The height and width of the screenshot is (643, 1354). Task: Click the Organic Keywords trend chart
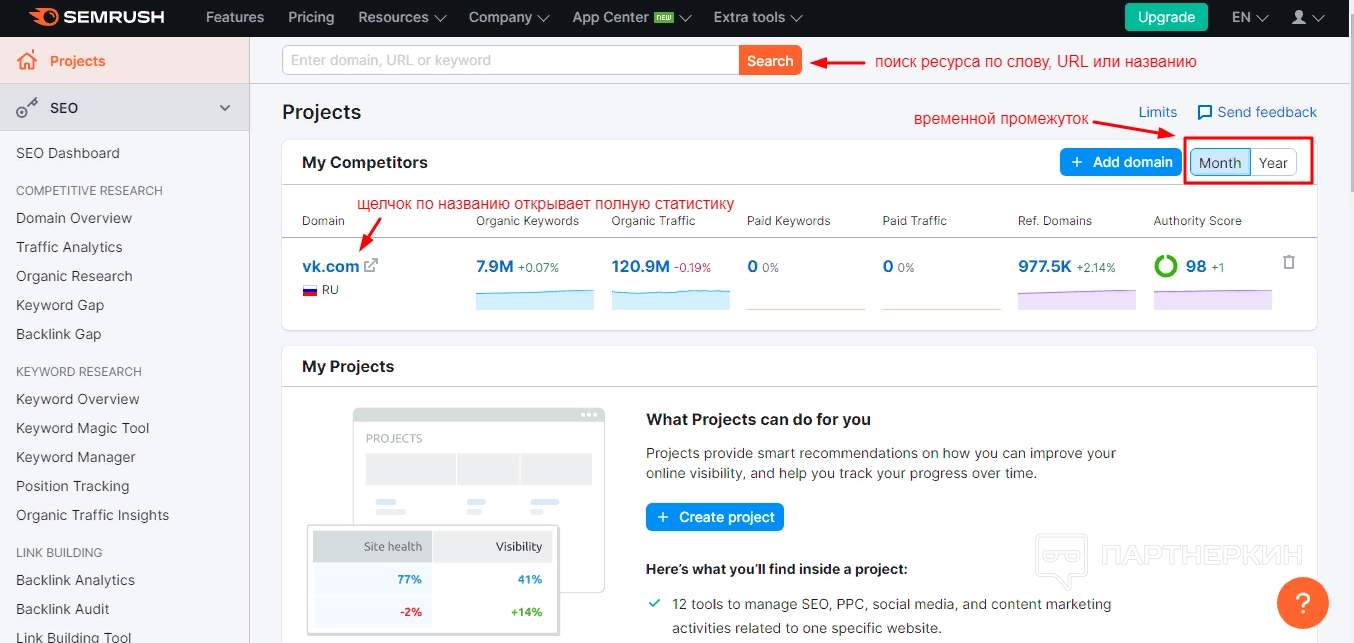tap(535, 299)
